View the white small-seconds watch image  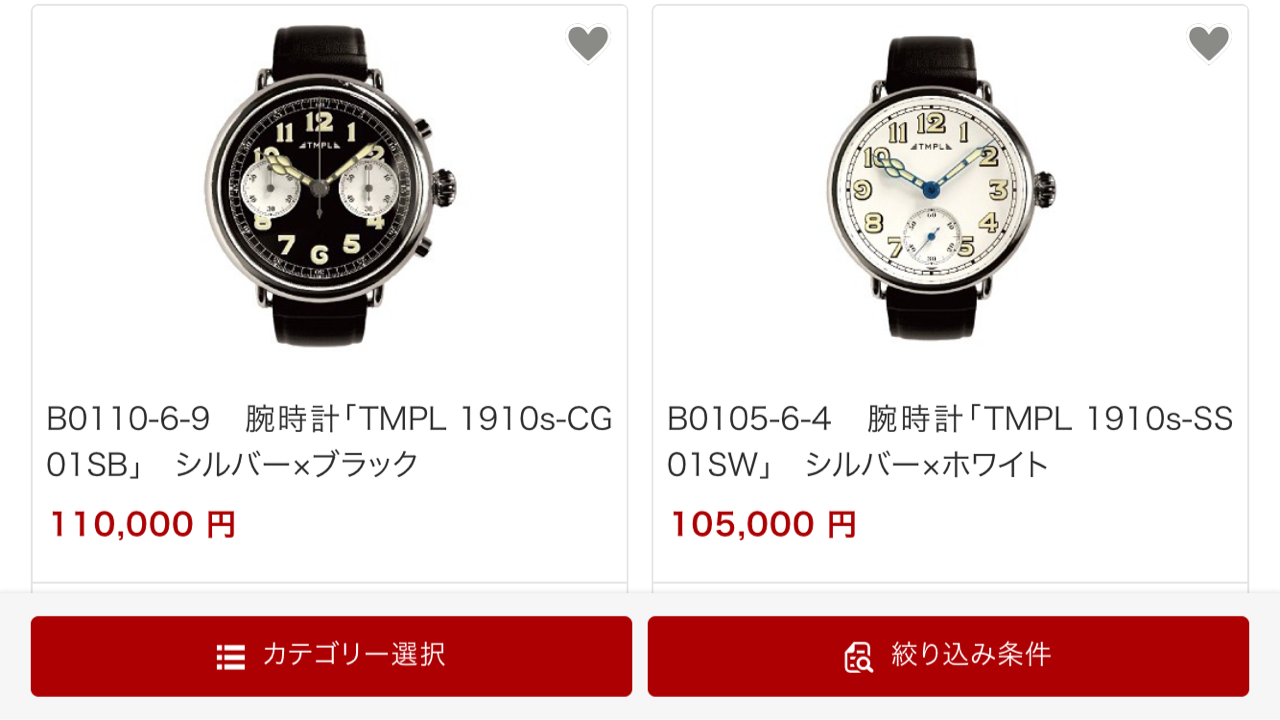pos(940,189)
